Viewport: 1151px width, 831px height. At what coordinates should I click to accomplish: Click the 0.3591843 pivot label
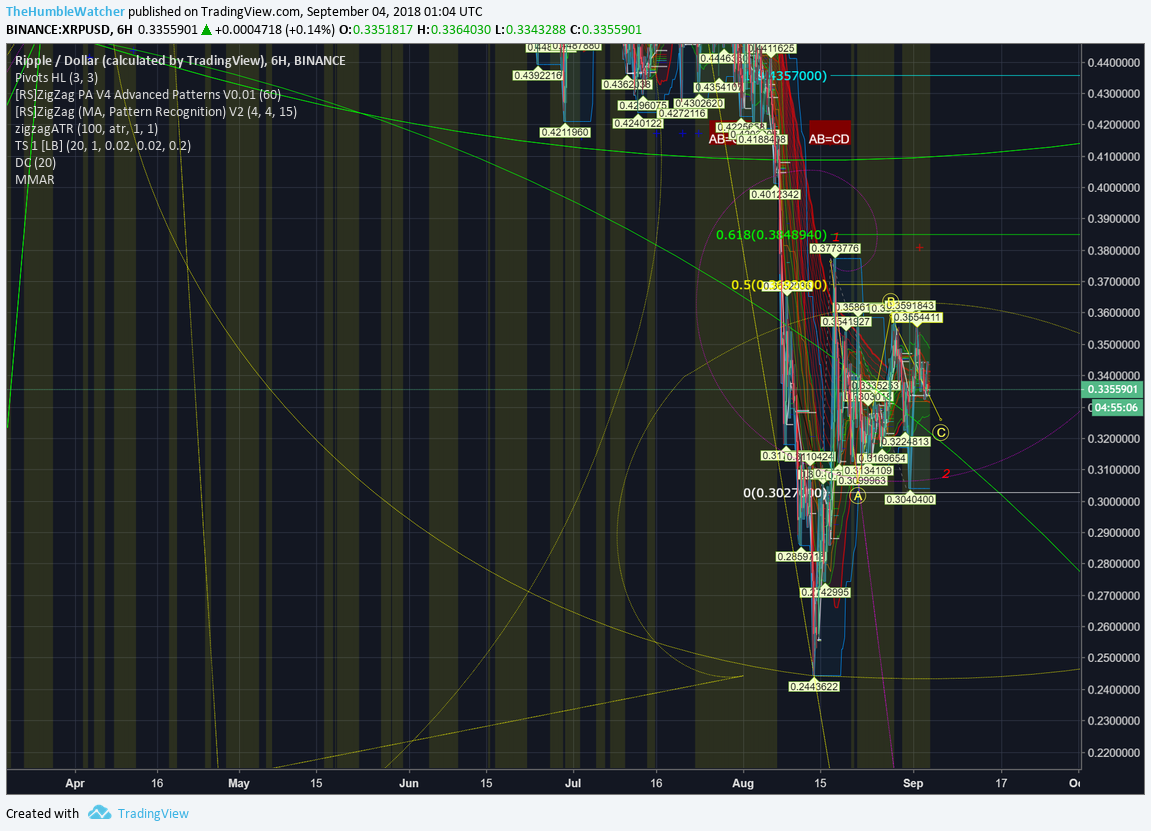click(x=910, y=305)
